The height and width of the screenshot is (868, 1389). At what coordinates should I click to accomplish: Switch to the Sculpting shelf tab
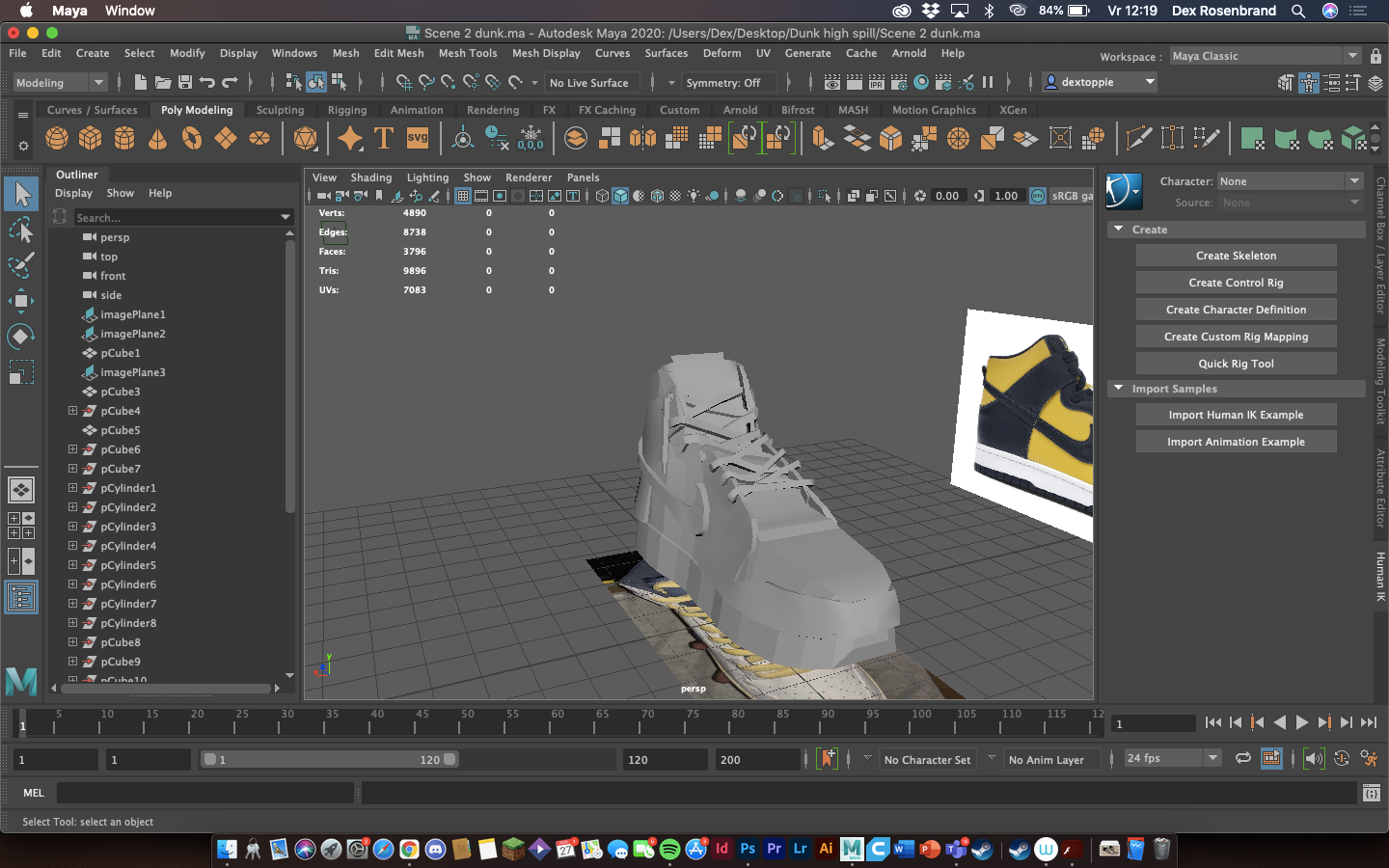tap(280, 110)
